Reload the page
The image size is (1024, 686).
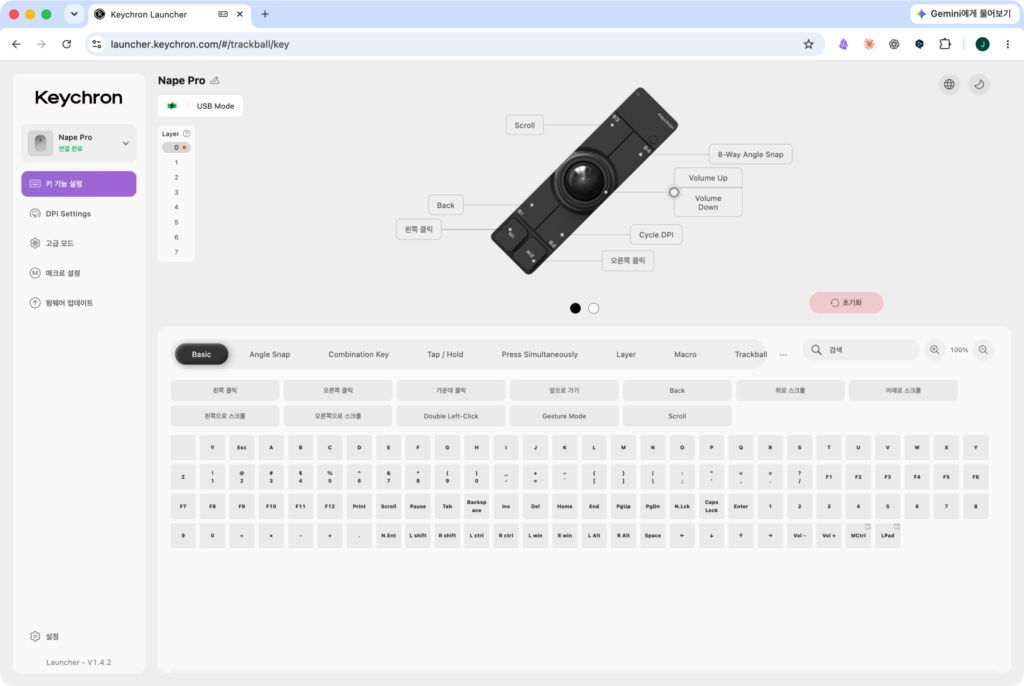[x=67, y=44]
